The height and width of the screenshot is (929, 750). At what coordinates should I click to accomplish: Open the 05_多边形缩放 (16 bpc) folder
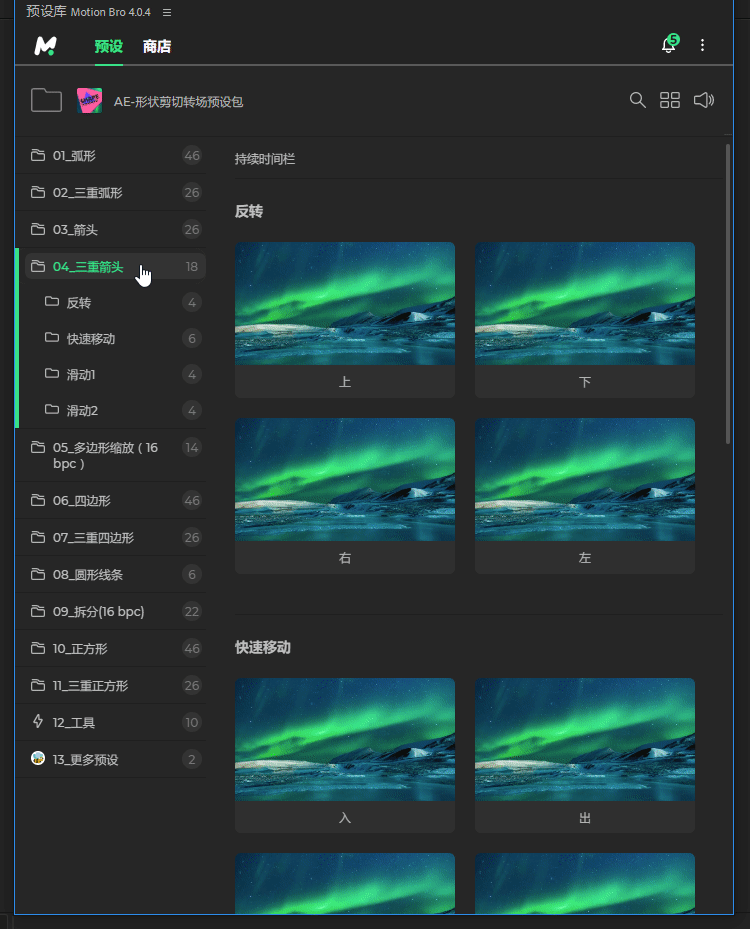click(113, 455)
